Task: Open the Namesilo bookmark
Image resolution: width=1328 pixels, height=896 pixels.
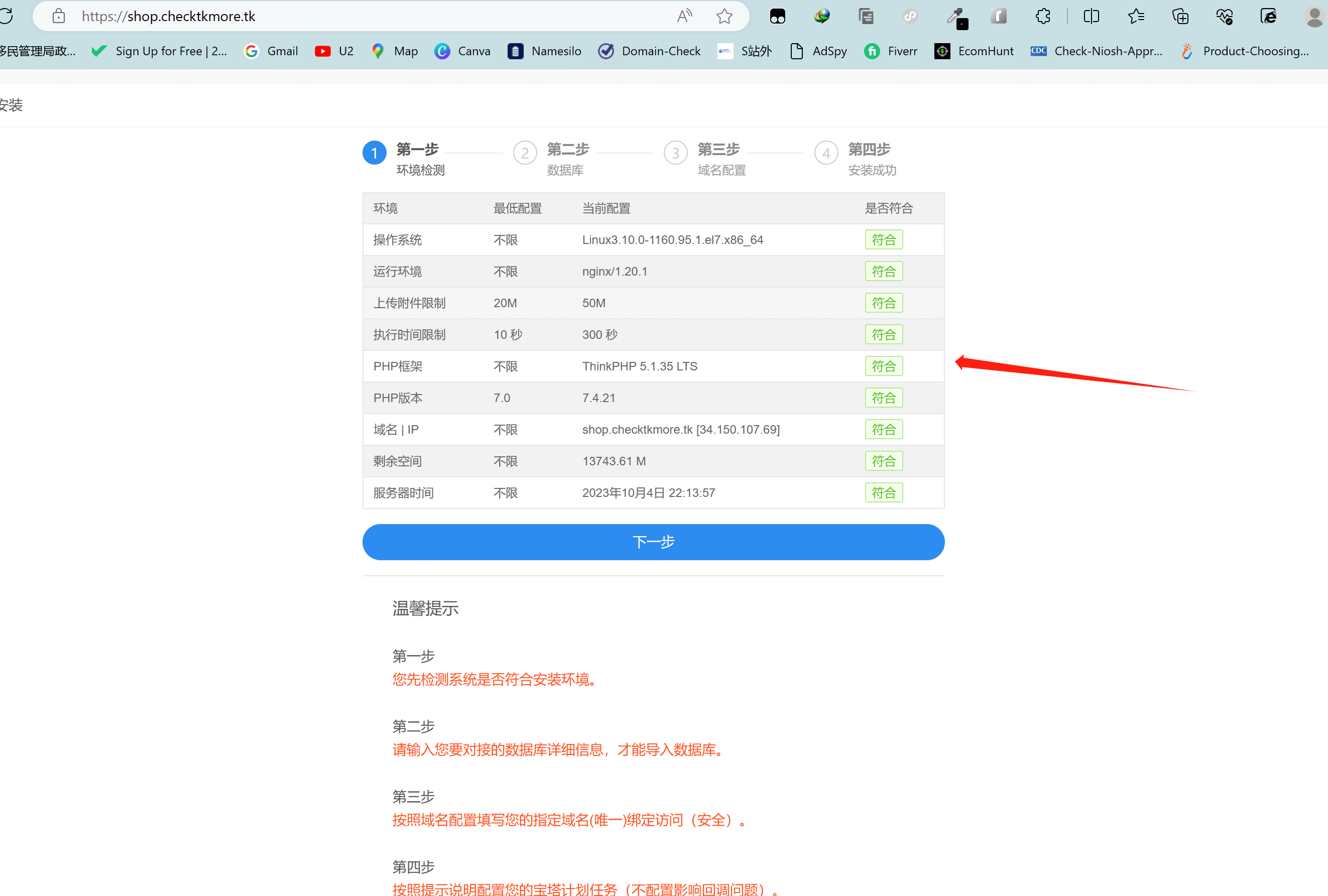Action: [x=545, y=51]
